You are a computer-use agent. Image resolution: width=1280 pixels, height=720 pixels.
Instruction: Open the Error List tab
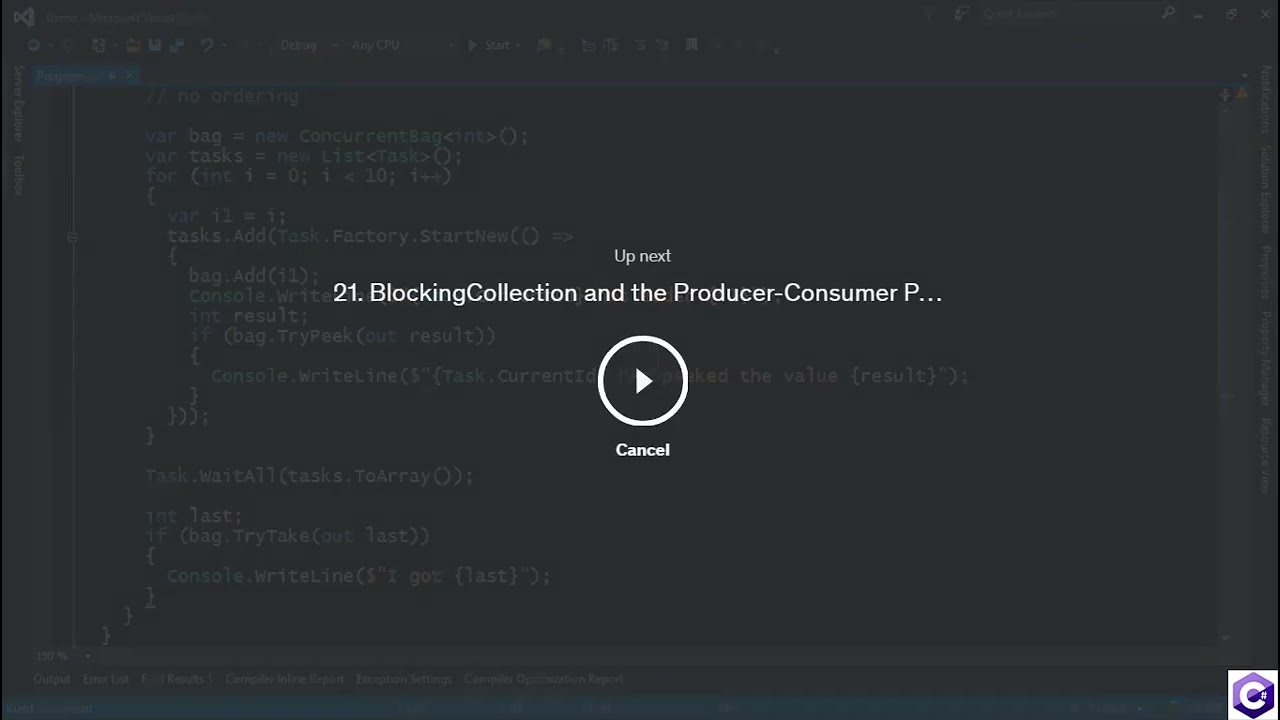click(106, 679)
